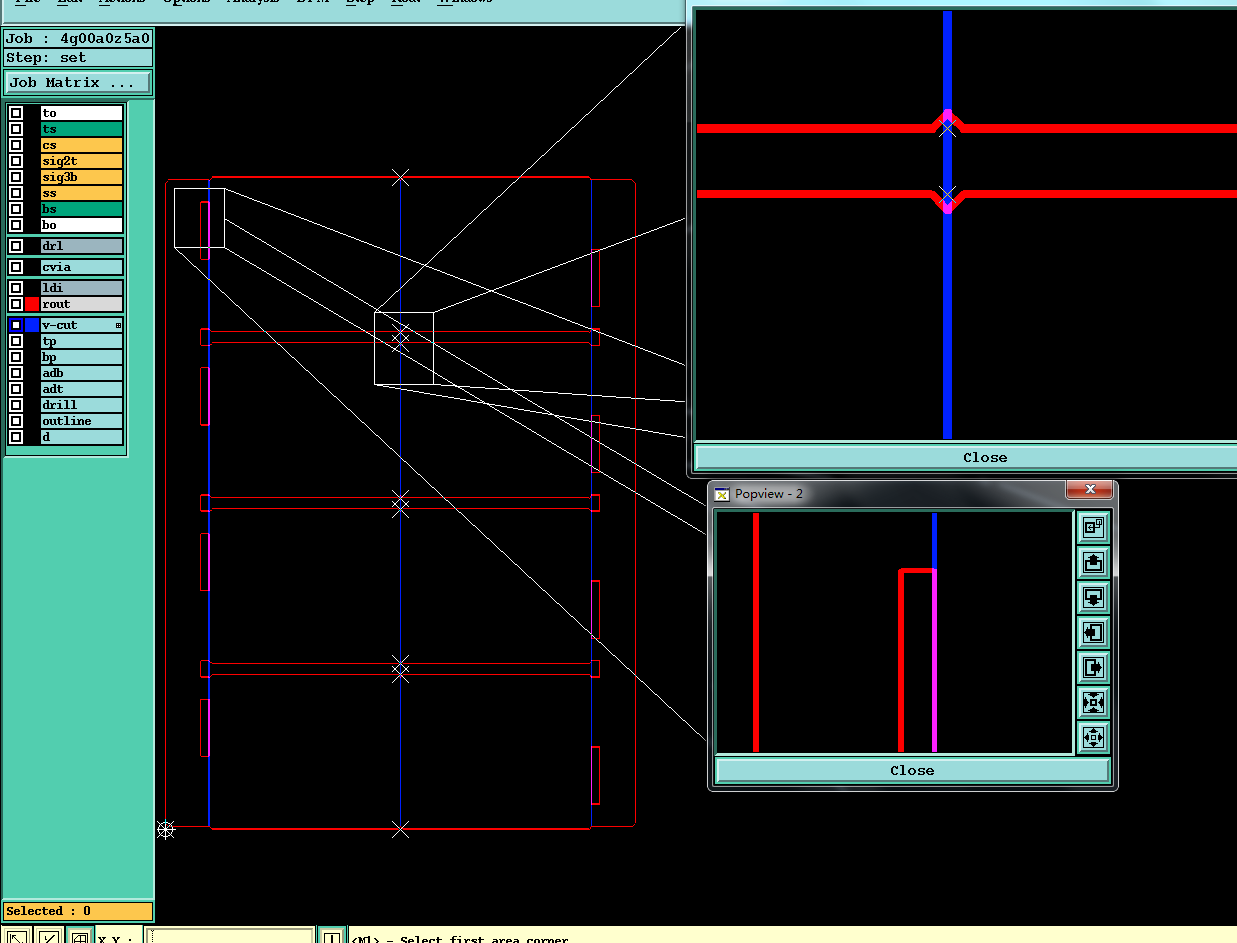Click the inward-arrows zoom icon in Popview - 2
This screenshot has width=1237, height=943.
click(x=1093, y=702)
